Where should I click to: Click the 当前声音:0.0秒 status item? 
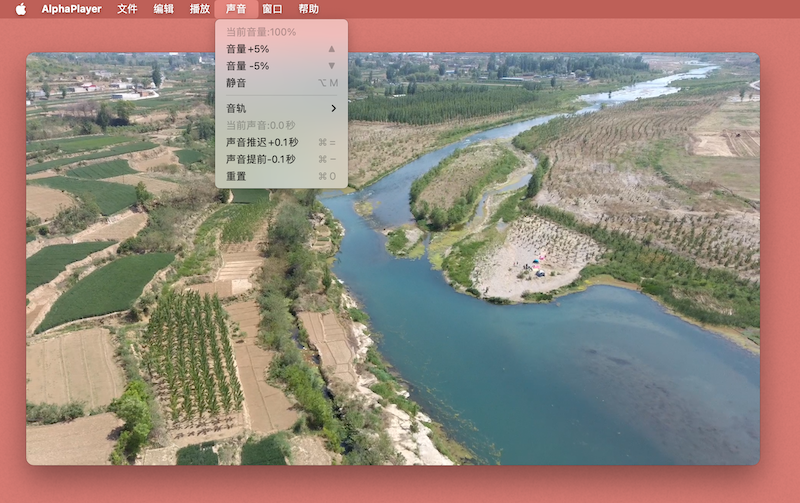261,125
